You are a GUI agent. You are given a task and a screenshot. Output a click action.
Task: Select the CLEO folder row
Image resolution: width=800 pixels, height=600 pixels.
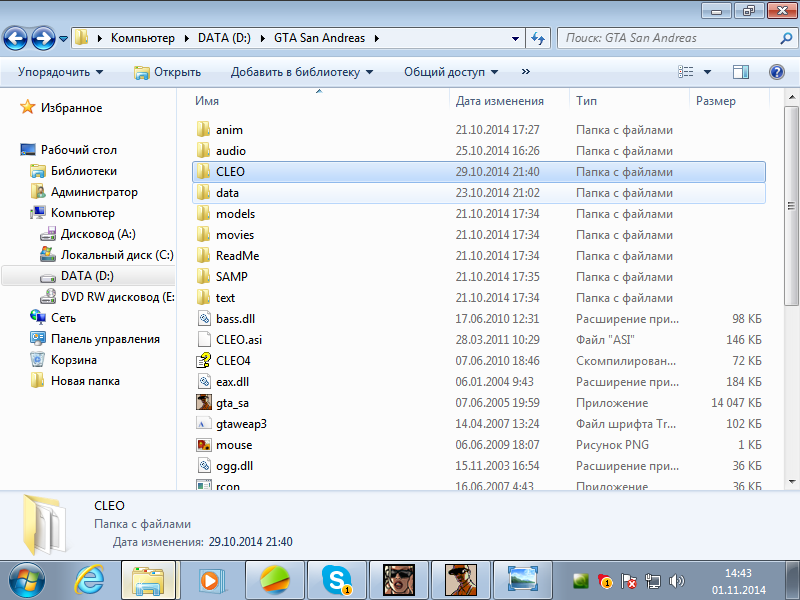point(479,171)
